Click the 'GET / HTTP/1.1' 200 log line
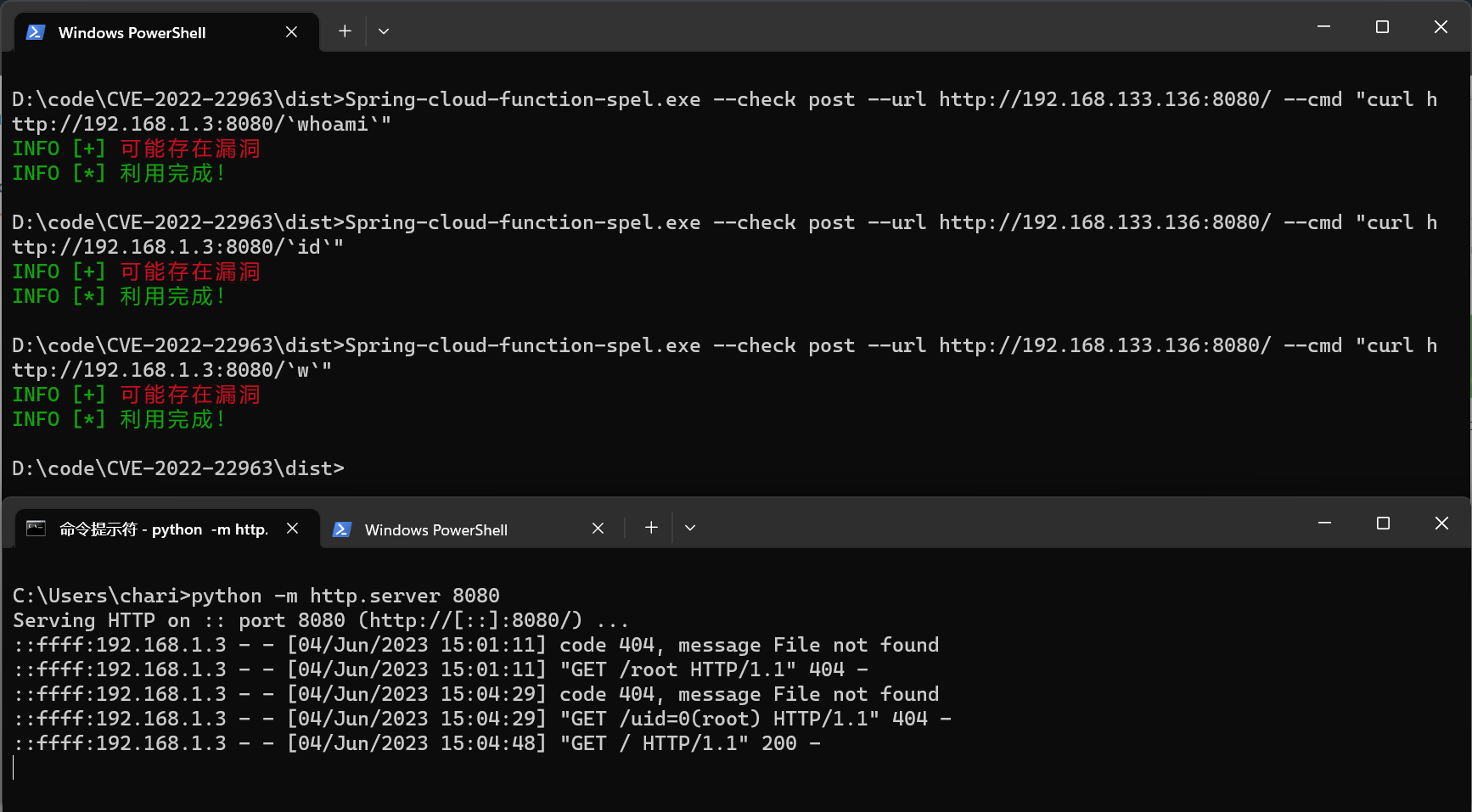 [417, 743]
